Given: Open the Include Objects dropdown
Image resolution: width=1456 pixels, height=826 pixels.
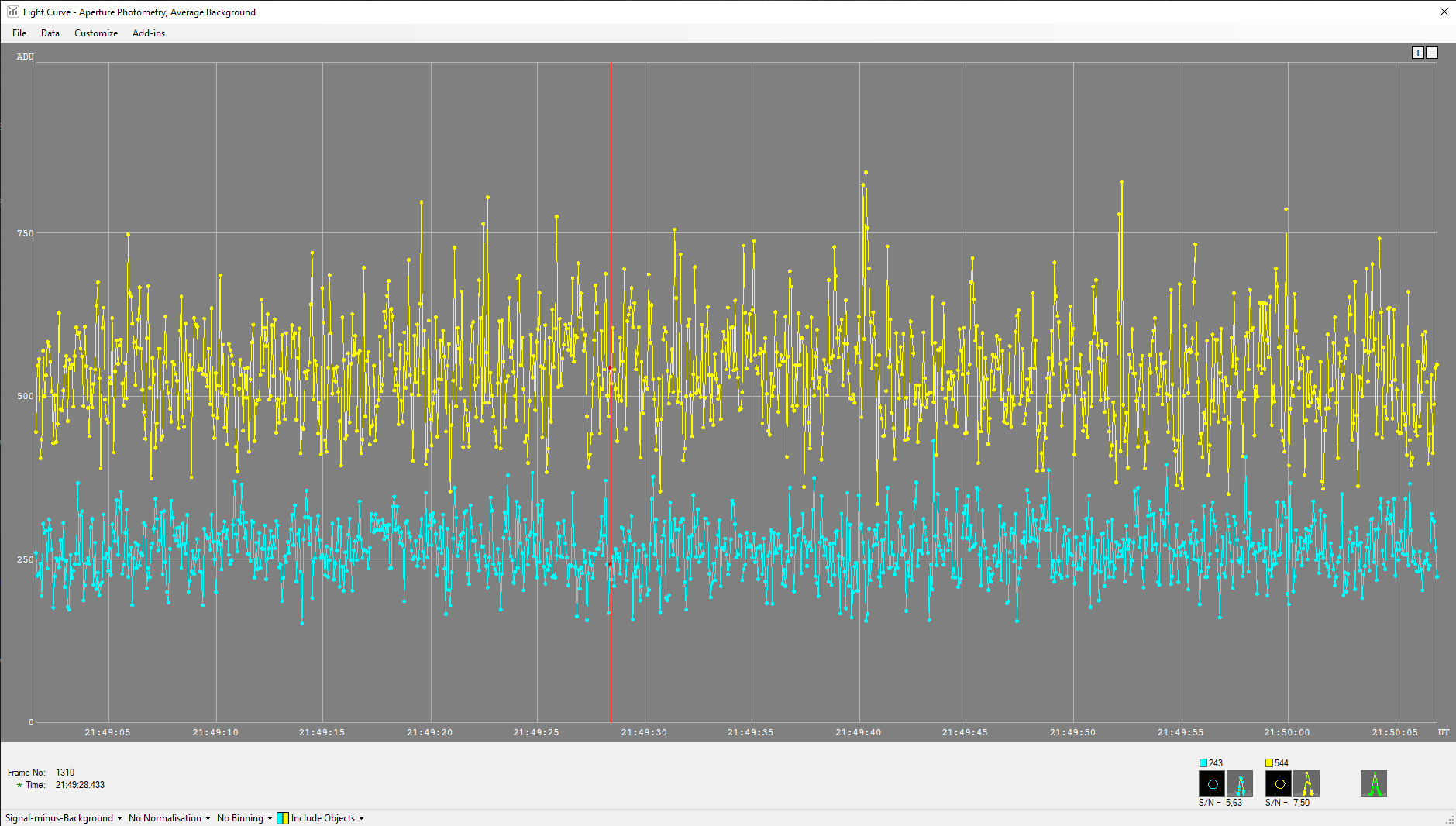Looking at the screenshot, I should tap(327, 818).
